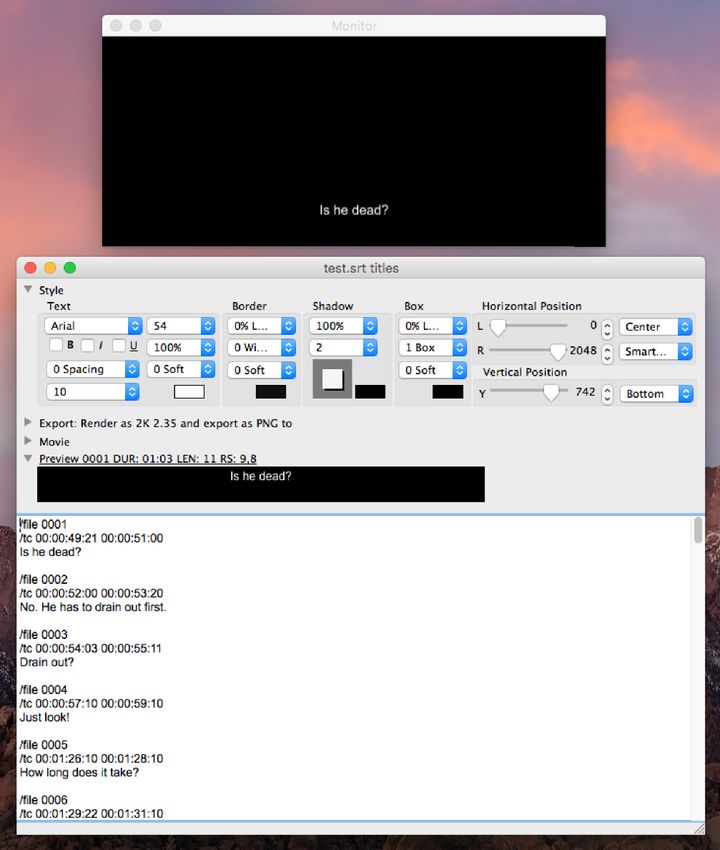Expand the Export section triangle
Viewport: 720px width, 850px height.
(28, 422)
